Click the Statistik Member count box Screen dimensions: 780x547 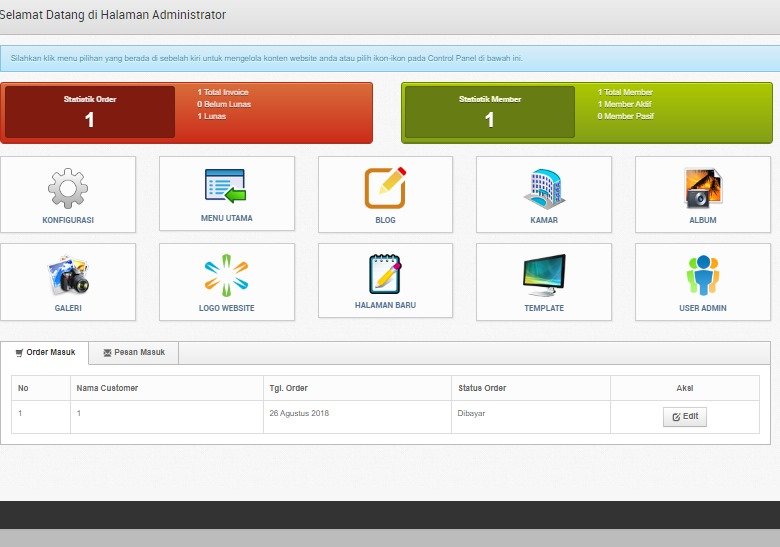click(x=490, y=112)
